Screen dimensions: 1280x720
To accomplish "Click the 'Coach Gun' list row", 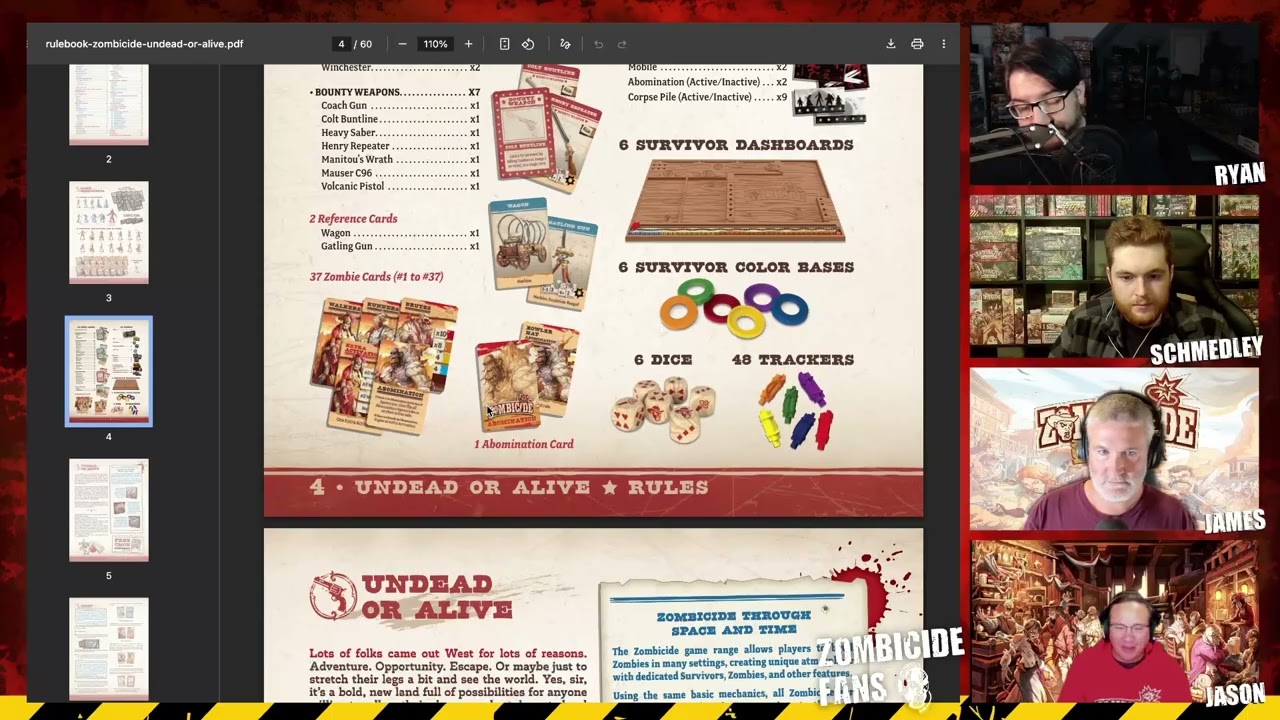I will (400, 106).
